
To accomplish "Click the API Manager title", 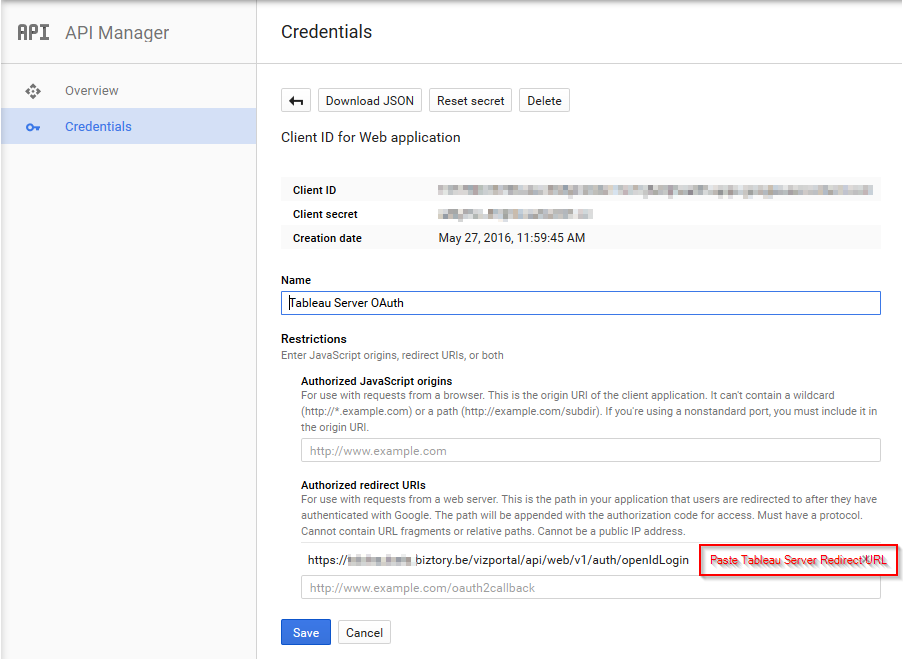I will tap(117, 33).
